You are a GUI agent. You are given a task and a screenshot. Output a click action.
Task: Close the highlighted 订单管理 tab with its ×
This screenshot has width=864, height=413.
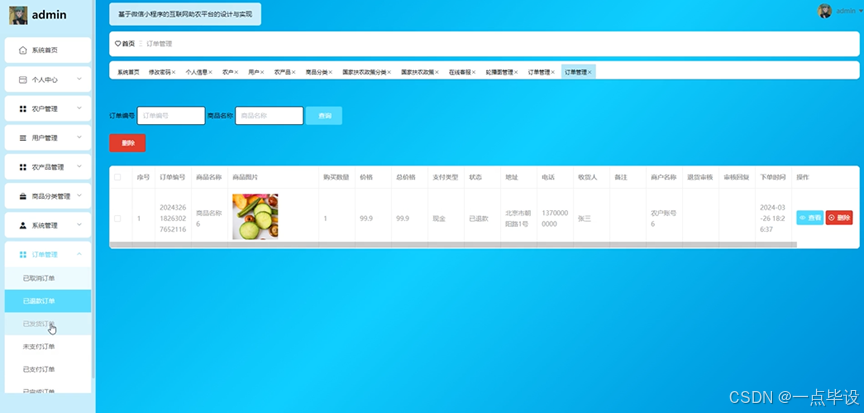coord(590,72)
